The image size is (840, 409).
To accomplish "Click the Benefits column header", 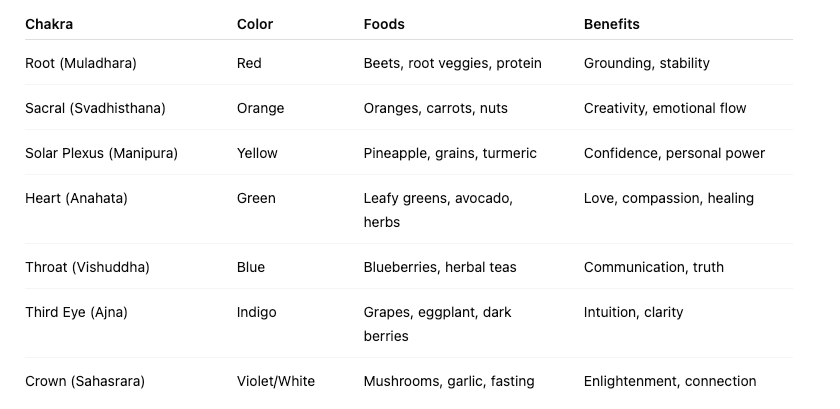I will pyautogui.click(x=612, y=24).
